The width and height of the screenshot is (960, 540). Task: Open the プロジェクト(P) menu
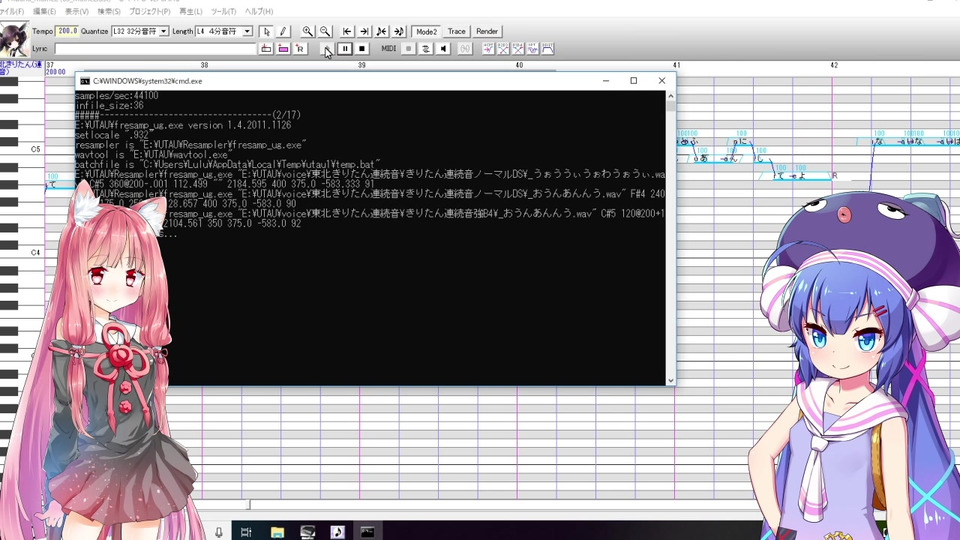[149, 12]
